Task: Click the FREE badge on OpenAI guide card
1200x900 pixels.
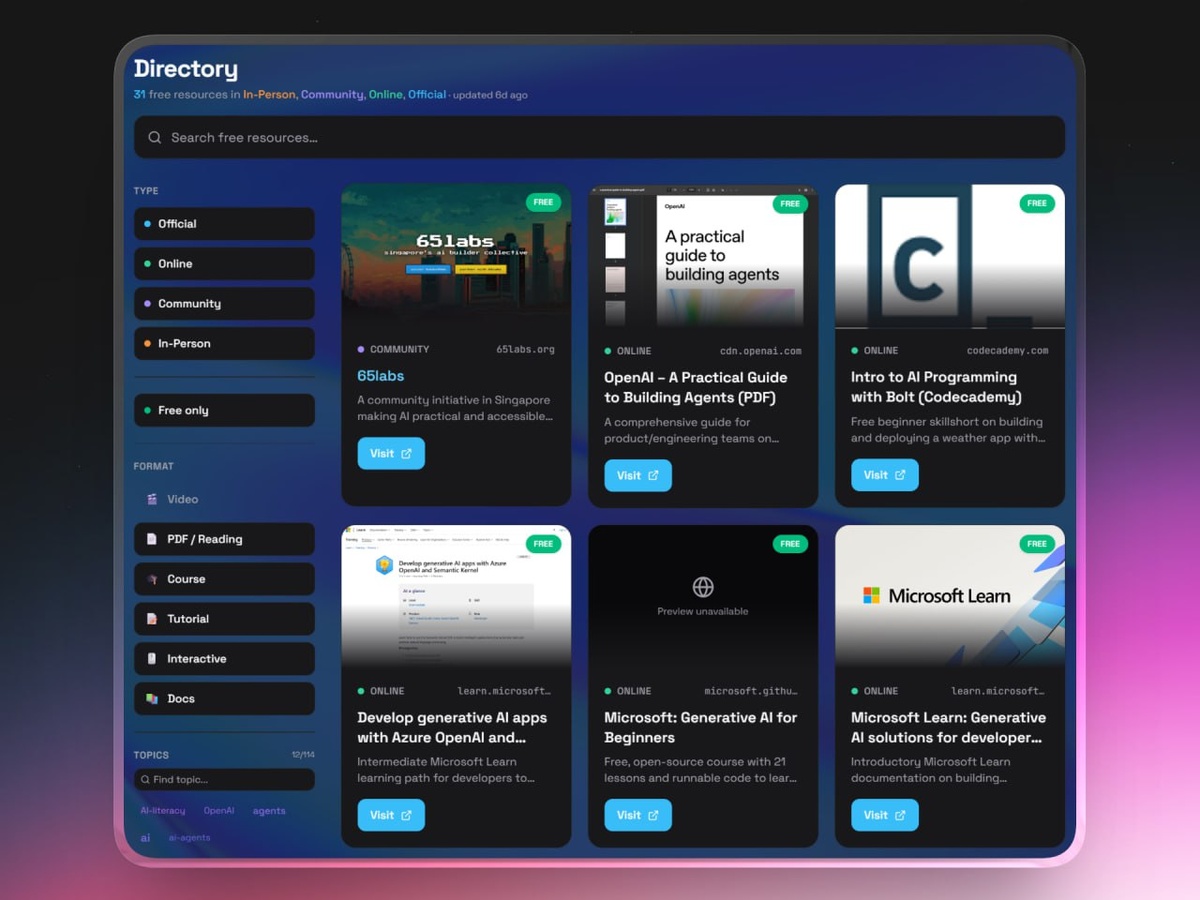Action: pos(790,204)
